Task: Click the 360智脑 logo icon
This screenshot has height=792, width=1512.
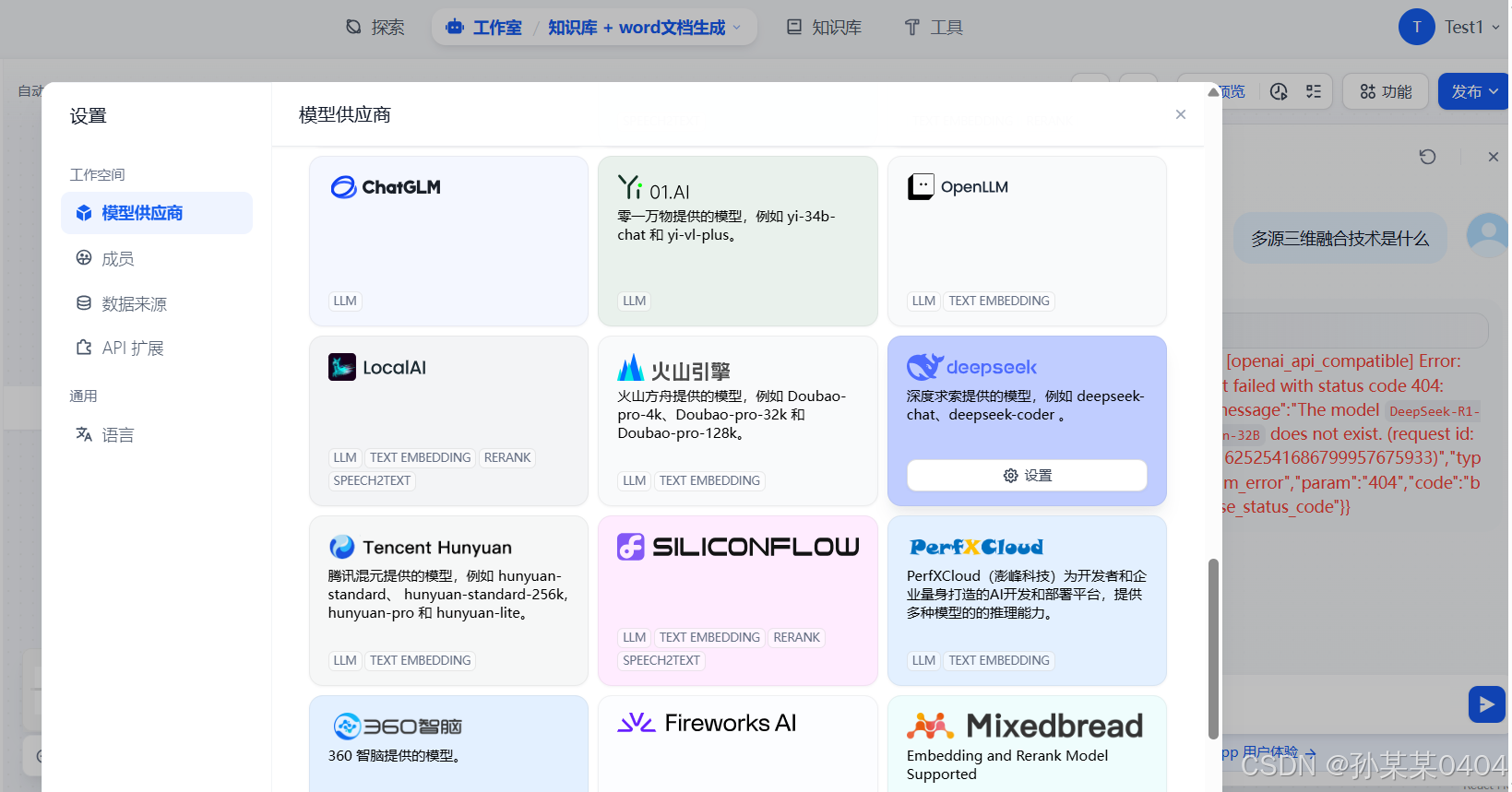Action: point(347,727)
